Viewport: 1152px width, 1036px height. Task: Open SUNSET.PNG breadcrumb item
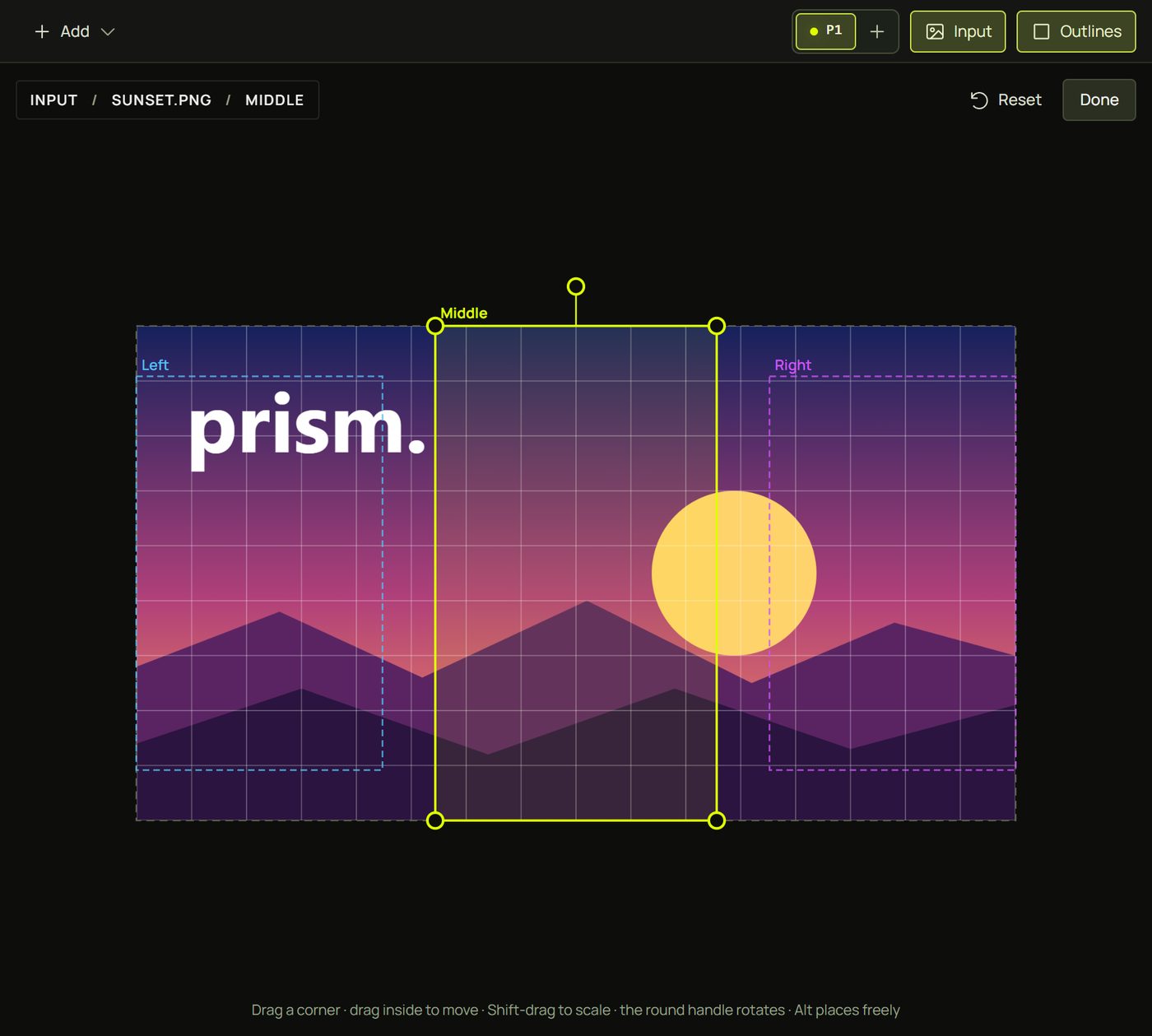(x=161, y=100)
